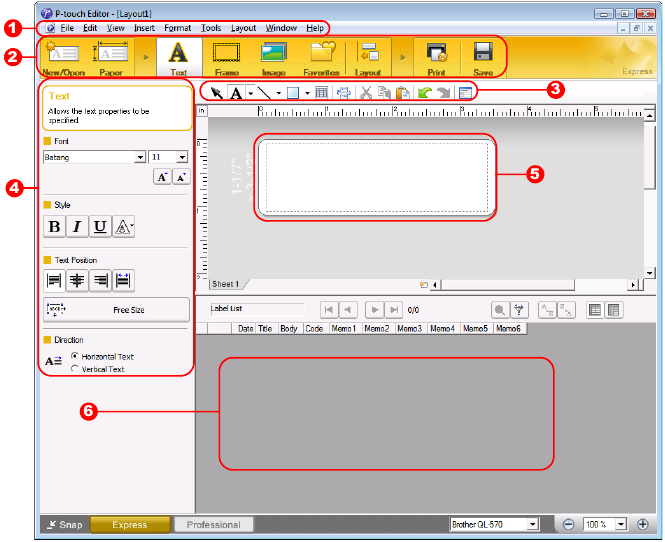Switch to Professional mode

(x=213, y=525)
